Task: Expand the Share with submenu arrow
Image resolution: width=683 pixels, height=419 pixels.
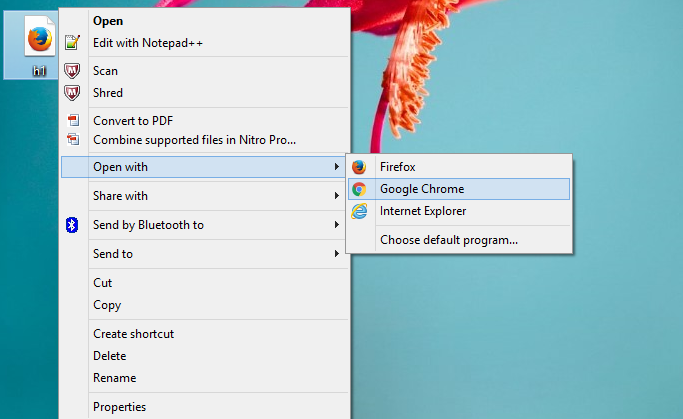Action: tap(337, 196)
